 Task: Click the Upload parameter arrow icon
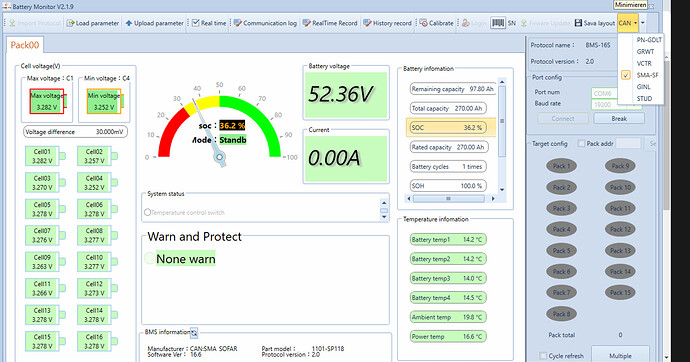click(x=128, y=23)
